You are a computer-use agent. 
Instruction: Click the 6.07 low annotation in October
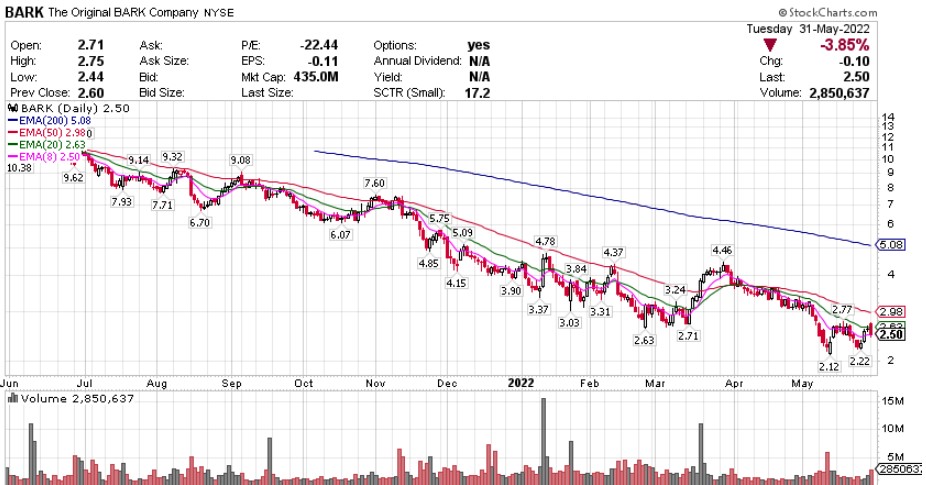pyautogui.click(x=340, y=235)
